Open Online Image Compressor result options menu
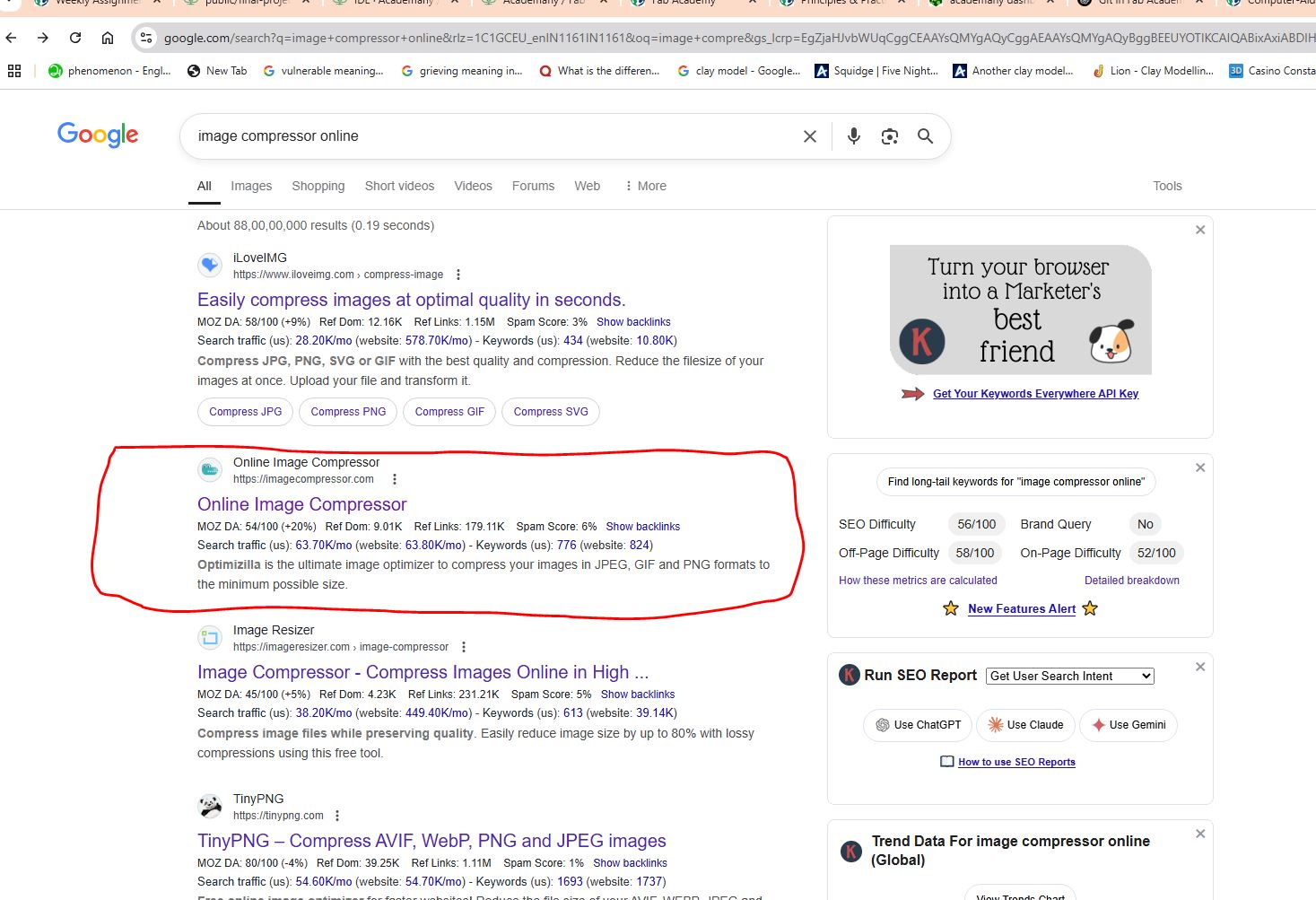The width and height of the screenshot is (1316, 900). pyautogui.click(x=395, y=479)
